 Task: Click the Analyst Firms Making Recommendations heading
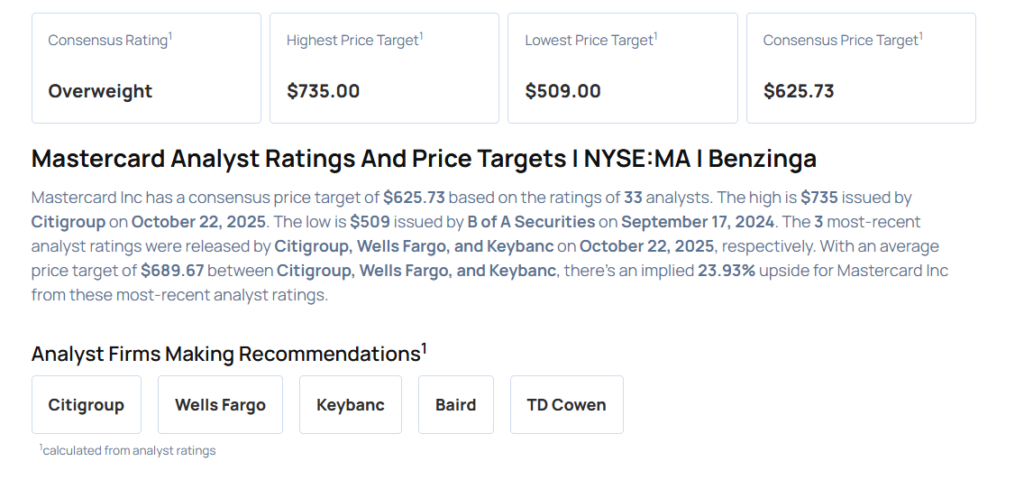click(x=225, y=354)
